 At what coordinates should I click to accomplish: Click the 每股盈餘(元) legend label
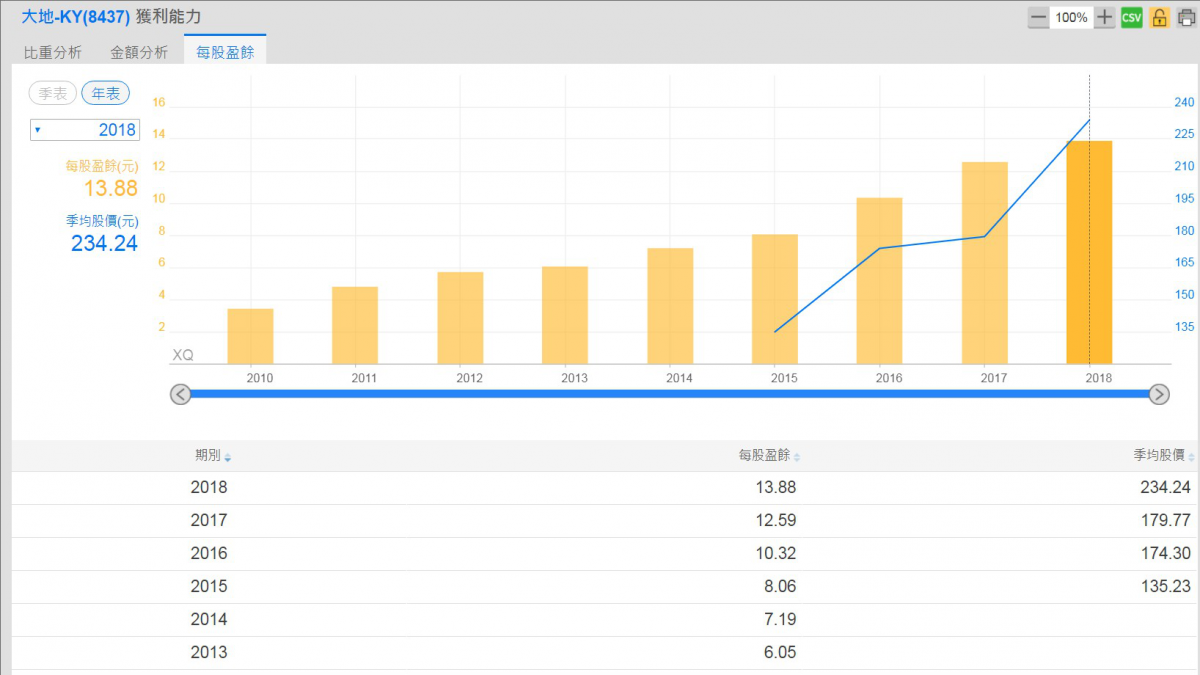click(102, 165)
